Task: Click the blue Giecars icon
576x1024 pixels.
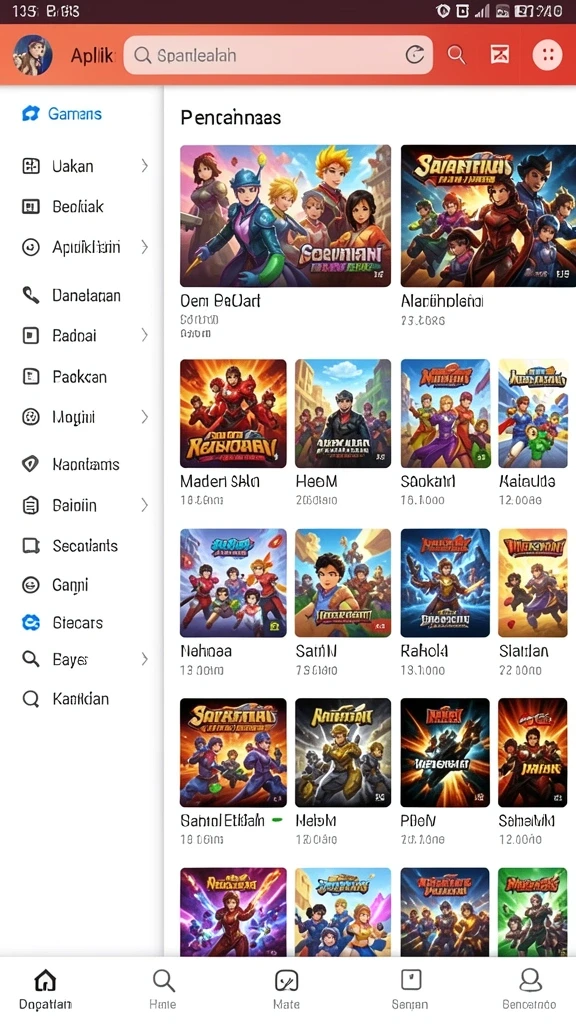Action: 30,622
